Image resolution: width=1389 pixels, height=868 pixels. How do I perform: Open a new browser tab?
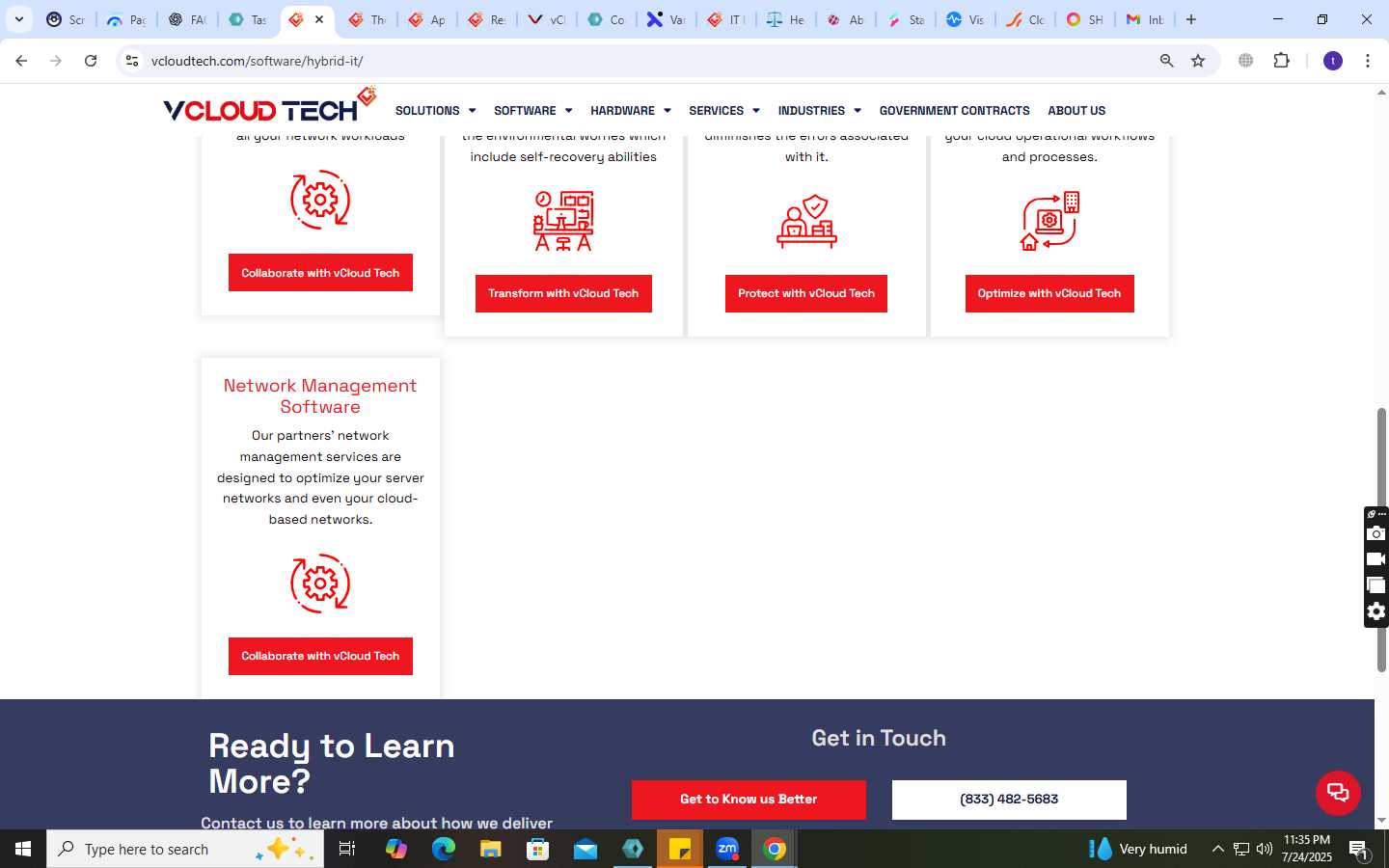coord(1191,19)
